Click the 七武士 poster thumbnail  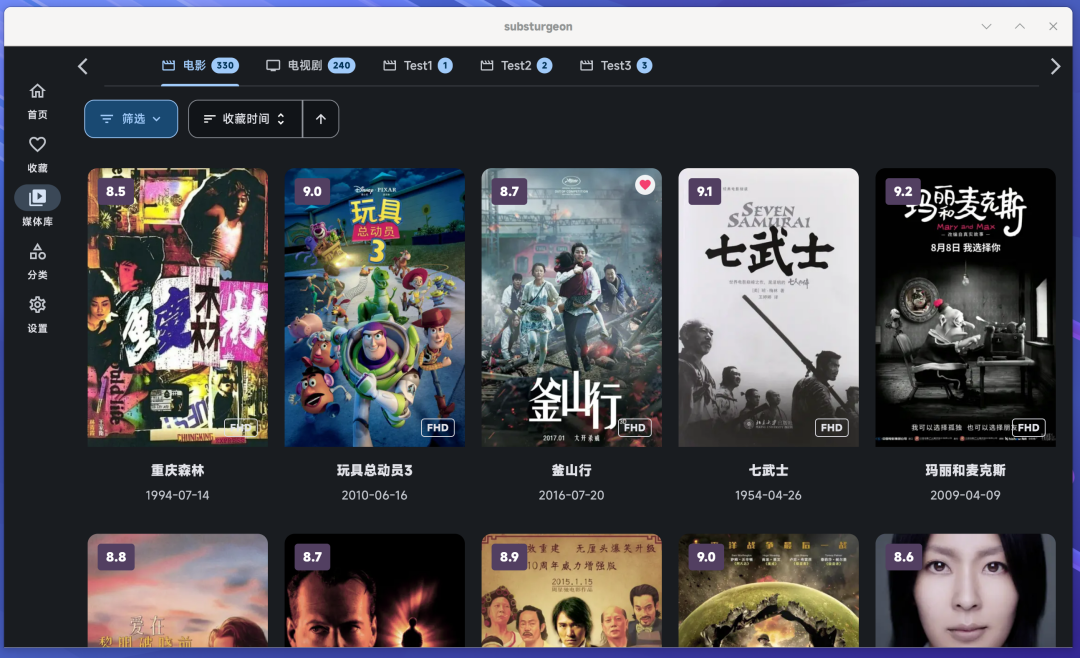(x=768, y=306)
